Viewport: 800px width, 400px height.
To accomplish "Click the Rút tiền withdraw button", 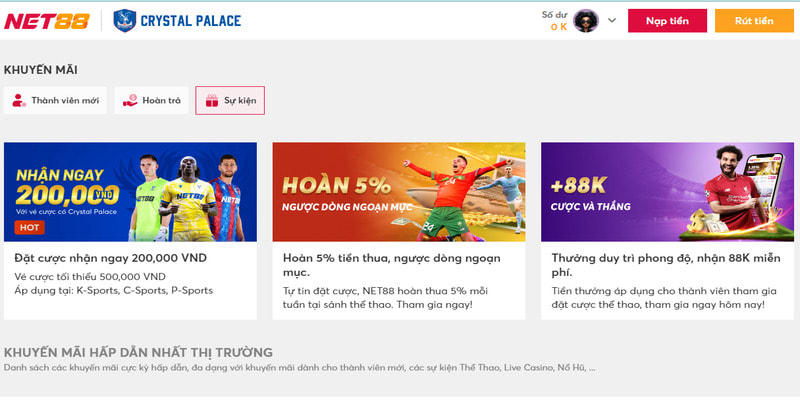I will tap(754, 21).
